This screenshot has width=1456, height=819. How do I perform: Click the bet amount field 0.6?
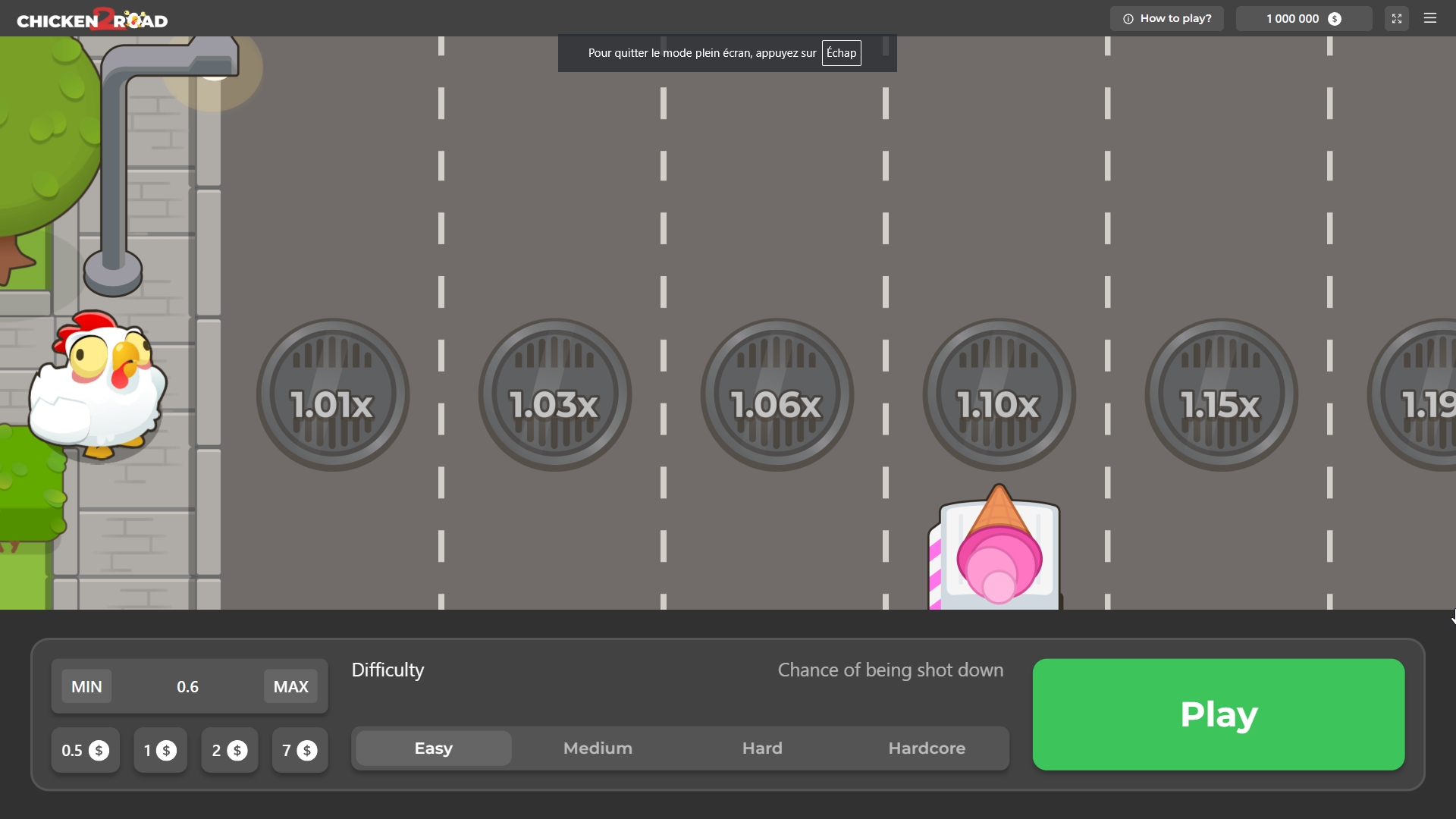(x=187, y=686)
